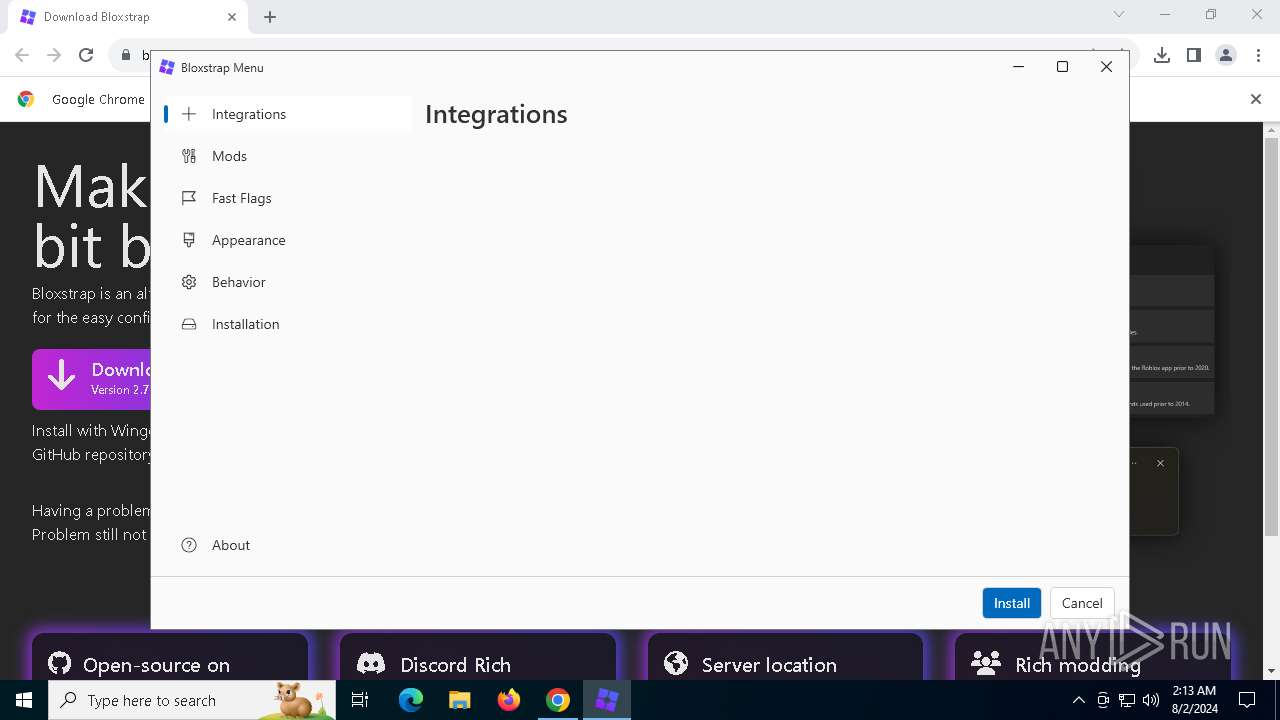Launch Firefox from taskbar
The width and height of the screenshot is (1280, 720).
(509, 700)
